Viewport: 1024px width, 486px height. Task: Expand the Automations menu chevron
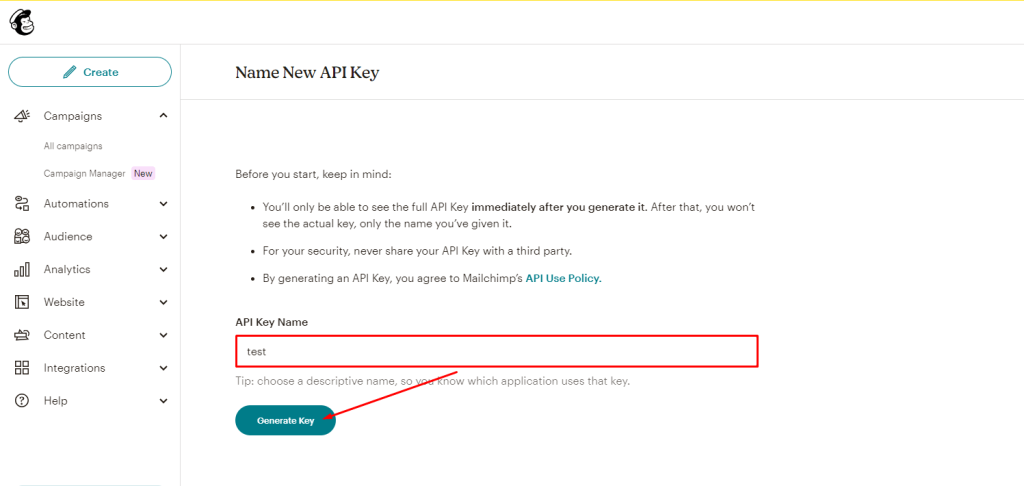click(x=164, y=204)
